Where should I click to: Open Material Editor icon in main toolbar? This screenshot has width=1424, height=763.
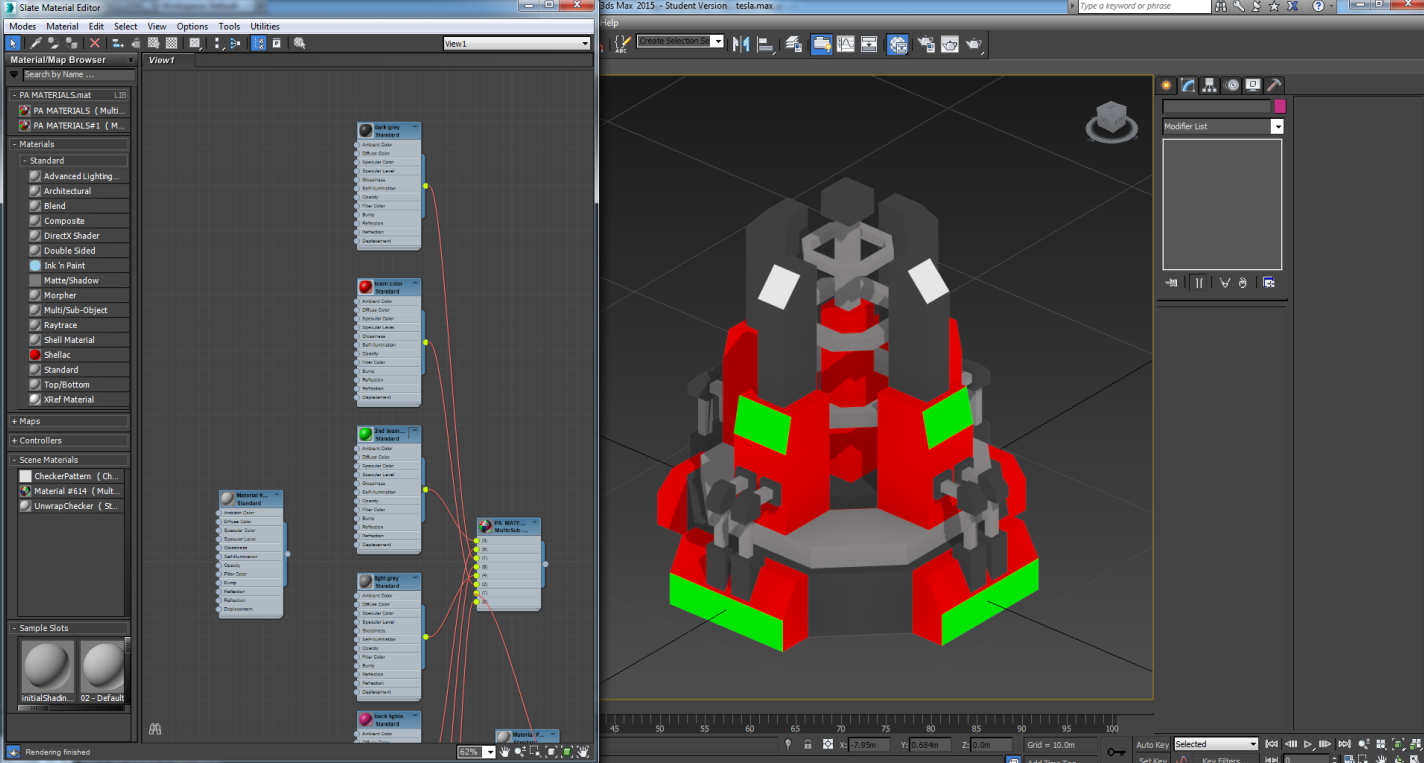898,44
